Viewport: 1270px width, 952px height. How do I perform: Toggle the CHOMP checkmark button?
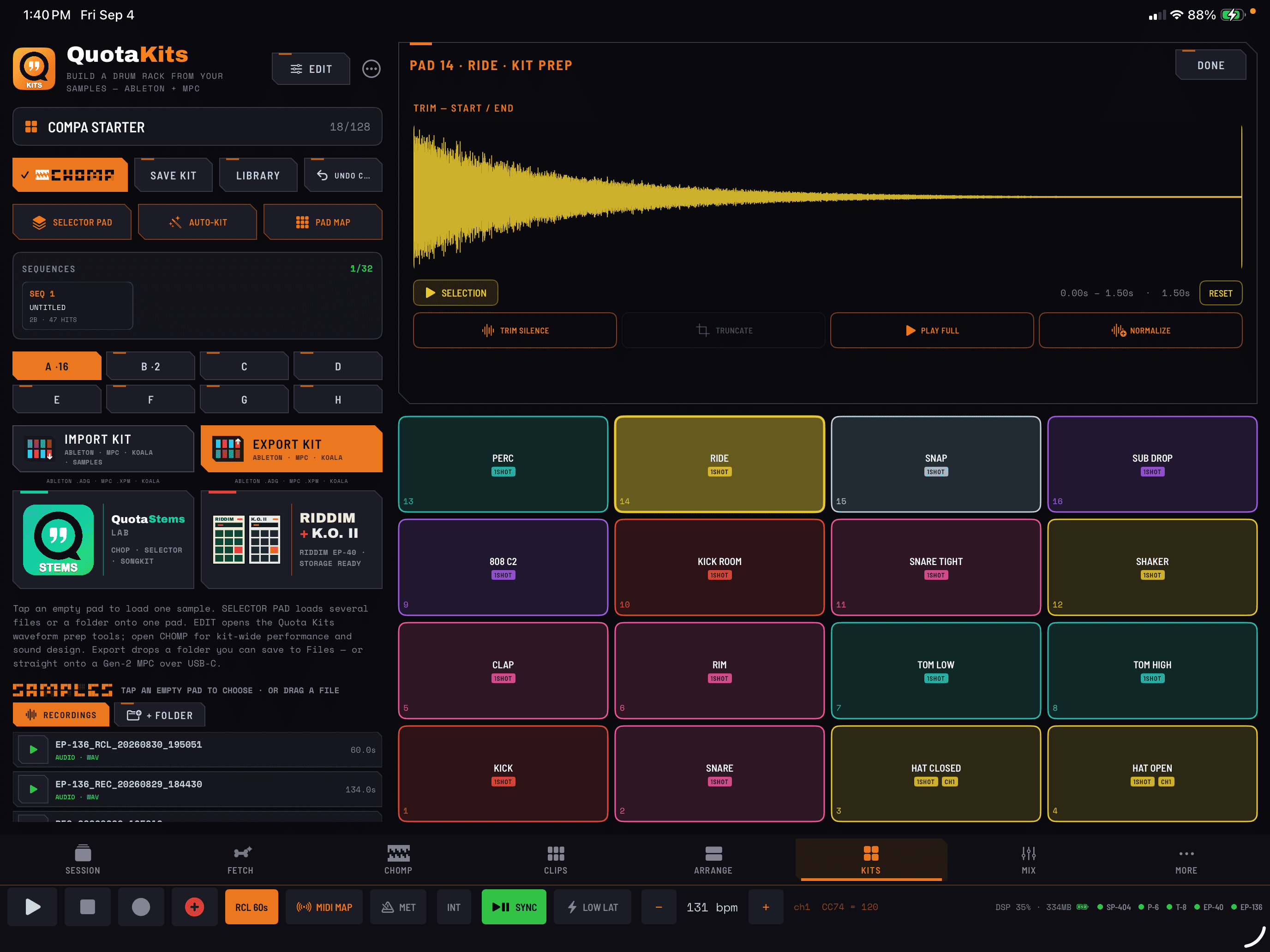click(x=70, y=175)
